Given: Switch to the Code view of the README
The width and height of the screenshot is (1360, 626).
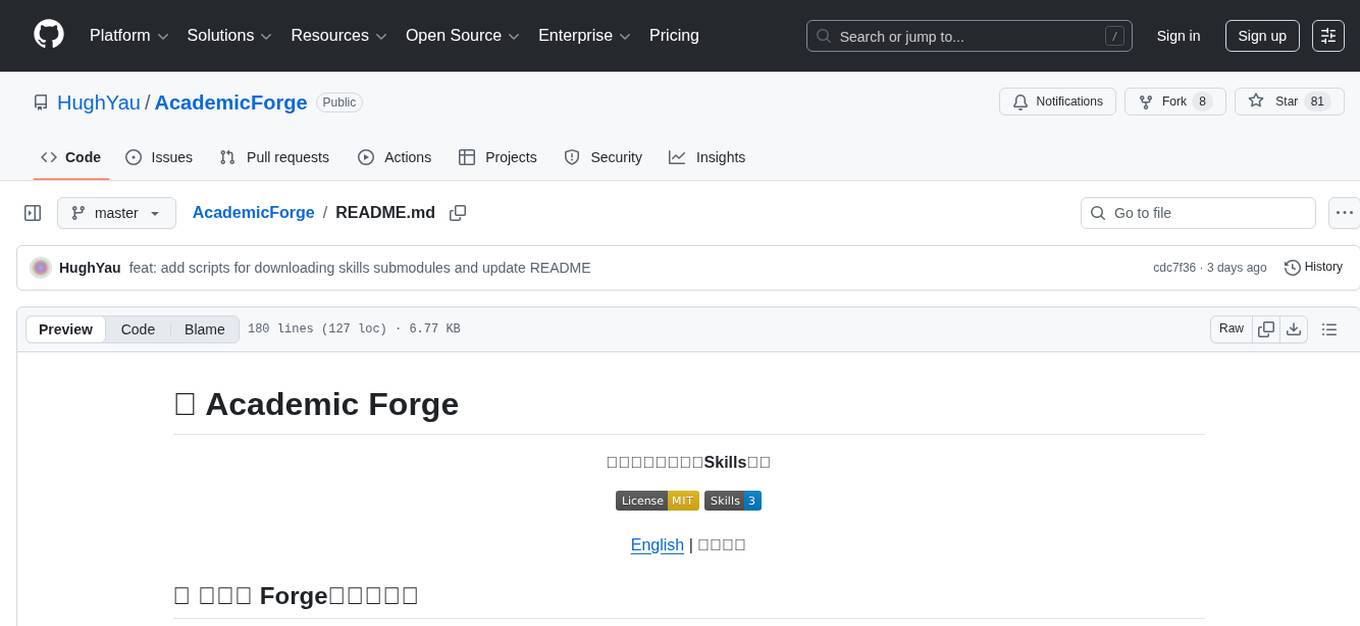Looking at the screenshot, I should 137,329.
